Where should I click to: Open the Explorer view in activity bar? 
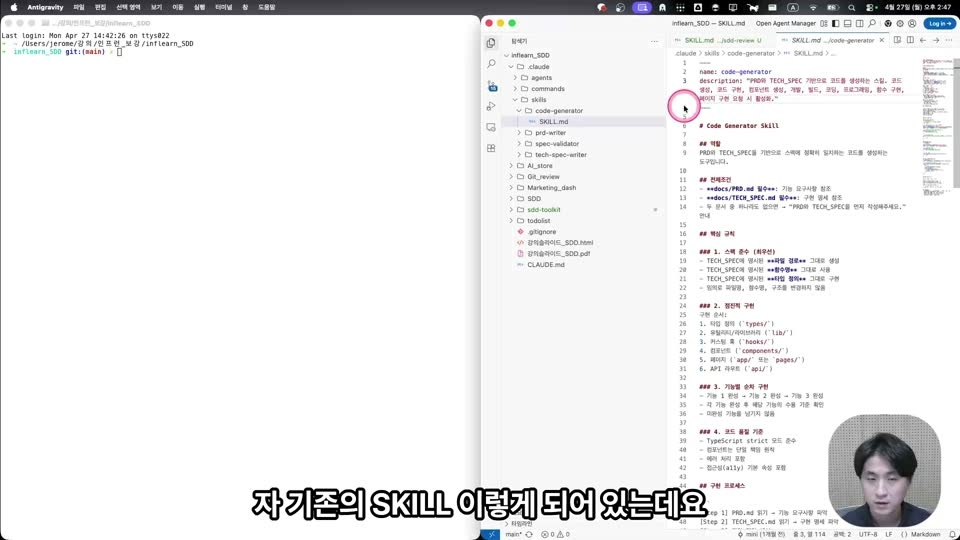[491, 43]
